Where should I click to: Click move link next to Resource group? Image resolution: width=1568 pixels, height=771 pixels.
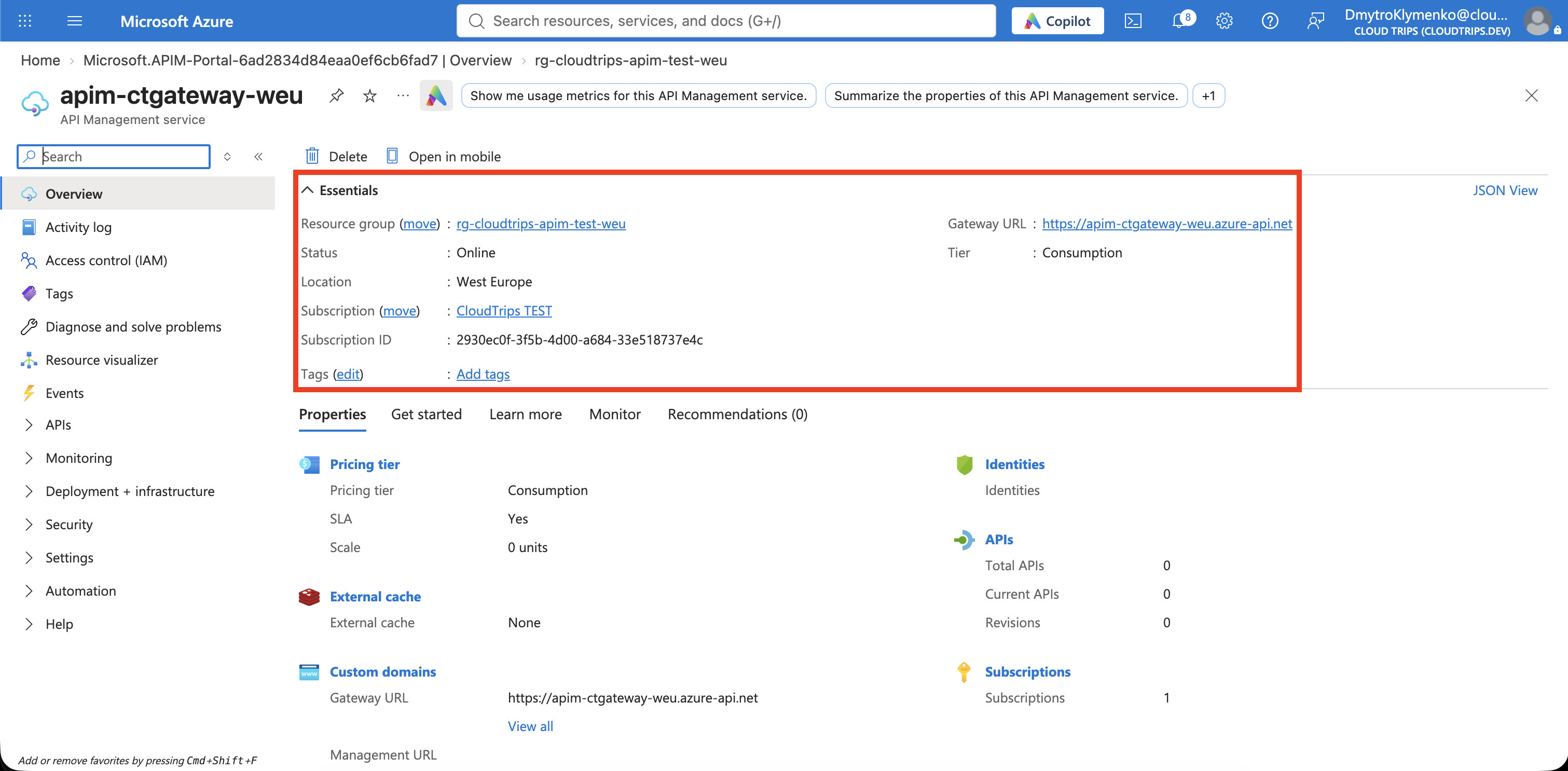[420, 223]
